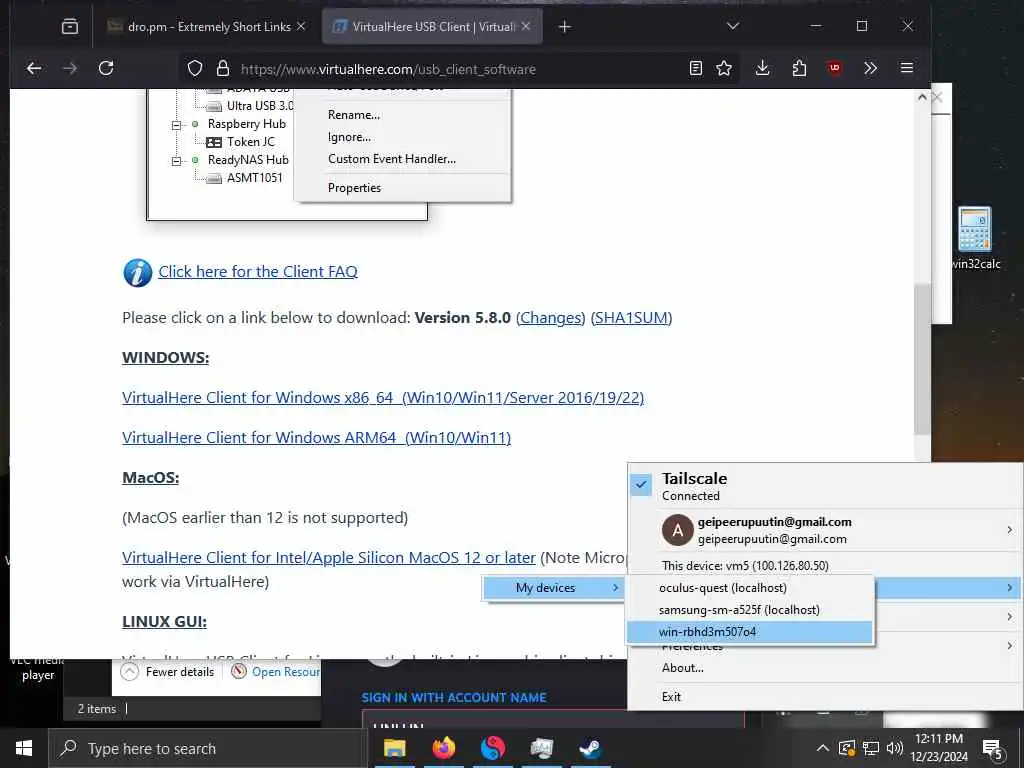Show hidden tray icons chevron
Viewport: 1024px width, 768px height.
click(x=823, y=748)
